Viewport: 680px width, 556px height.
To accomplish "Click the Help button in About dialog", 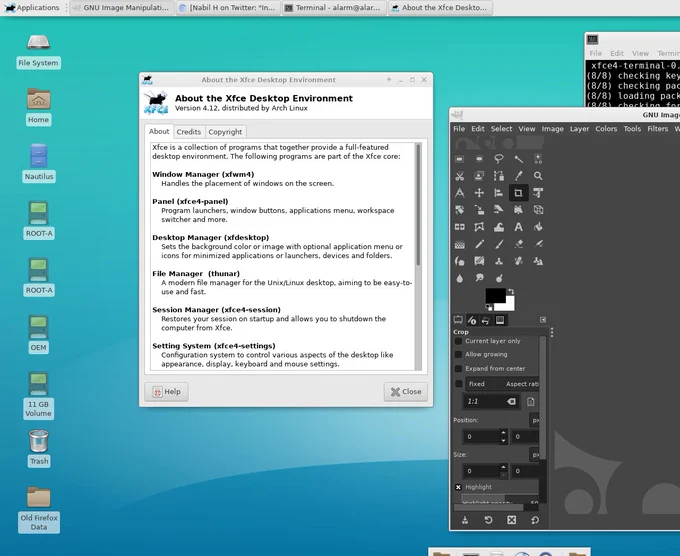I will click(x=167, y=392).
